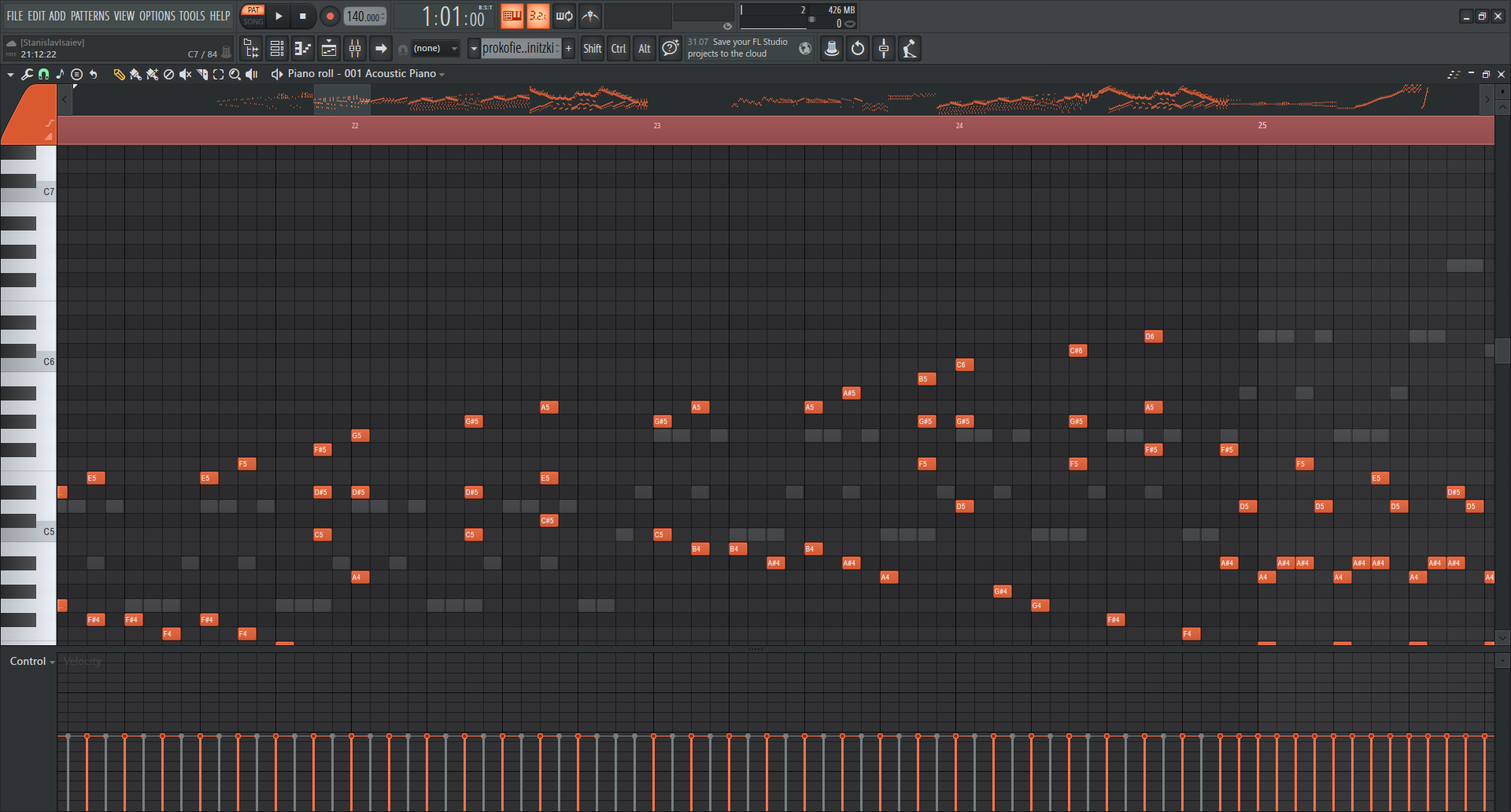Toggle the Ctrl modifier button
The width and height of the screenshot is (1511, 812).
(x=619, y=49)
